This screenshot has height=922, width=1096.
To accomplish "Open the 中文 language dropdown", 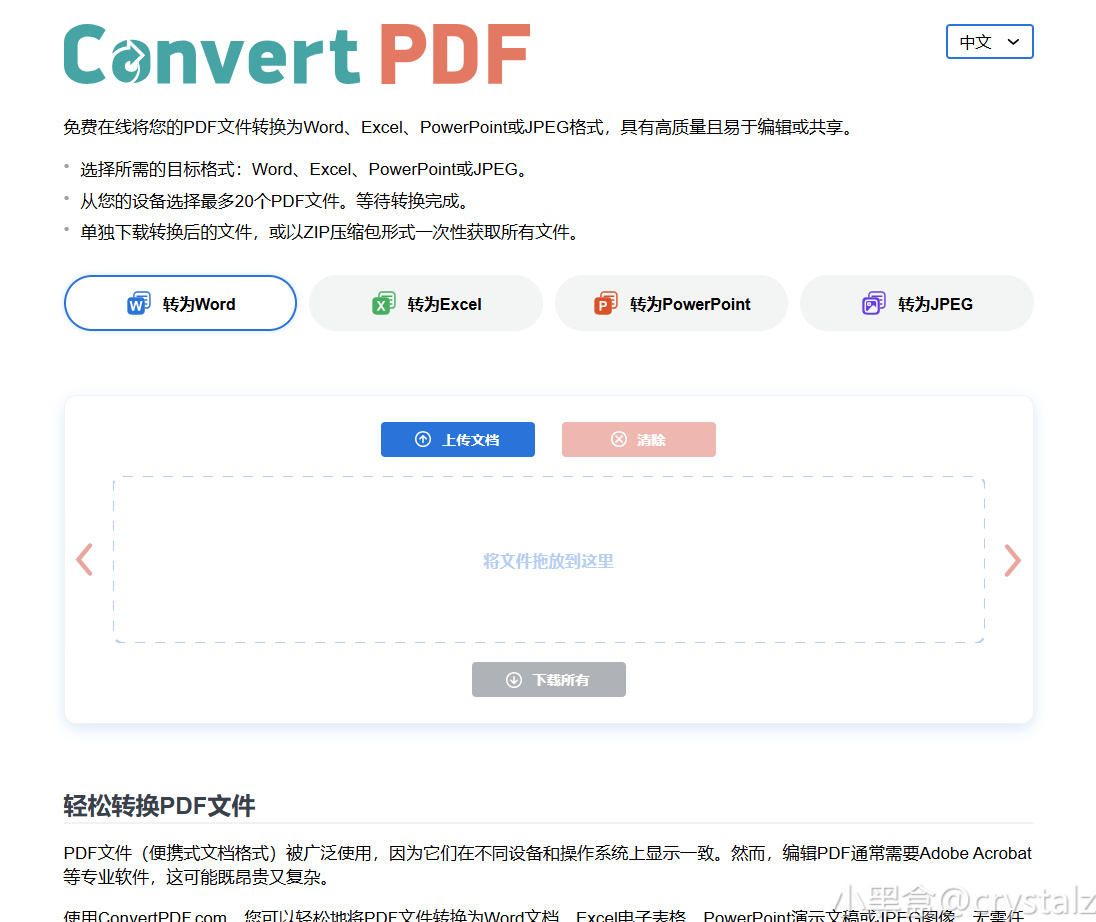I will pos(989,42).
